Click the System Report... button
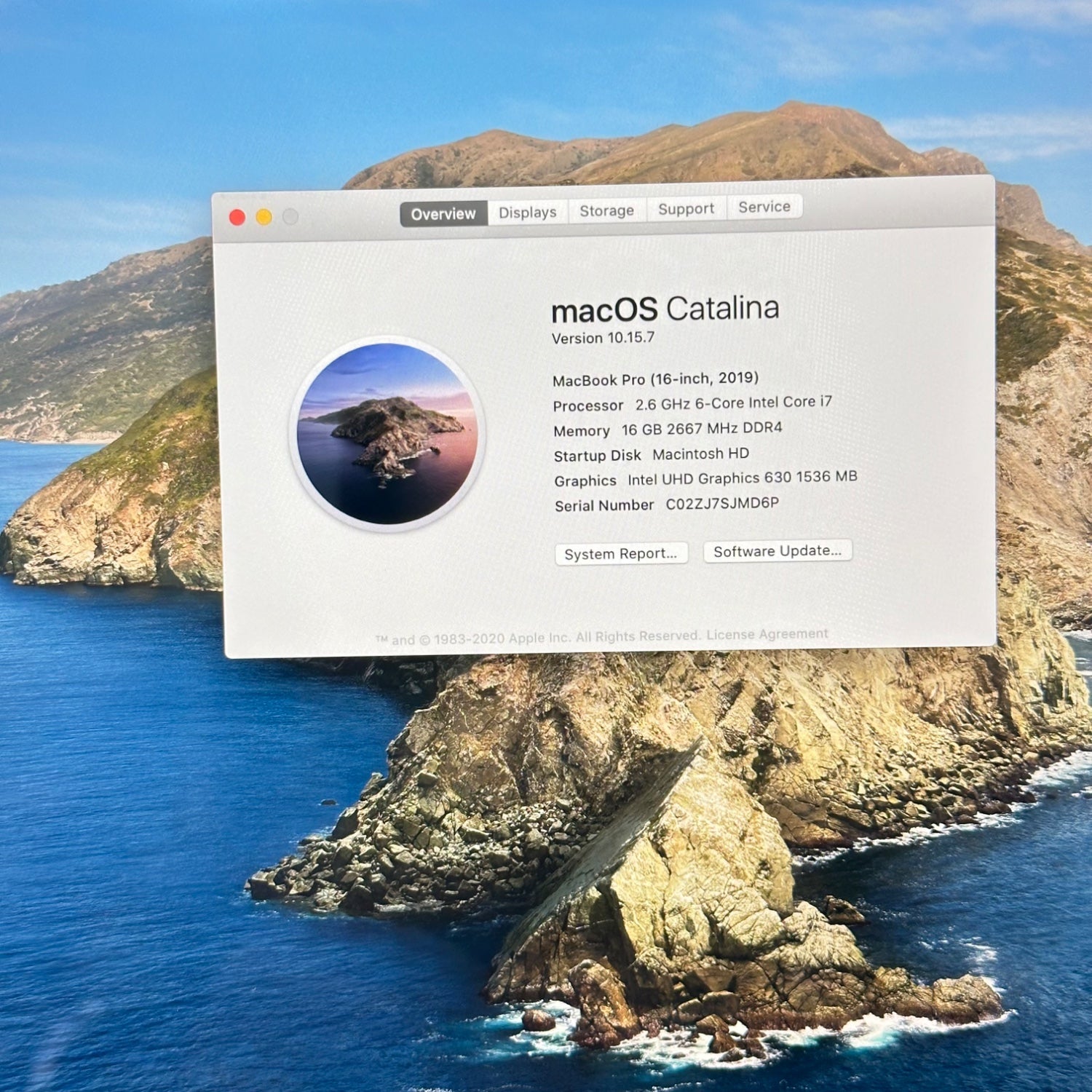 point(621,554)
